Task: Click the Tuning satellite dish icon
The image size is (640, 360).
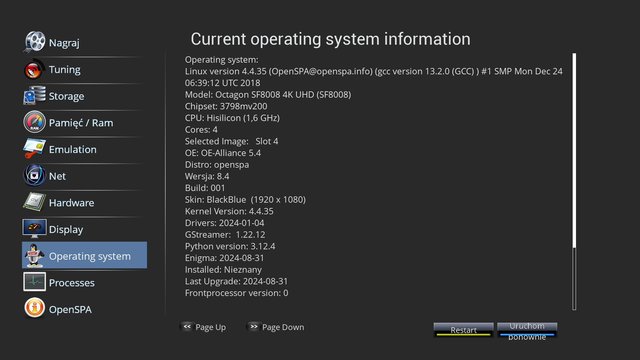Action: (34, 69)
